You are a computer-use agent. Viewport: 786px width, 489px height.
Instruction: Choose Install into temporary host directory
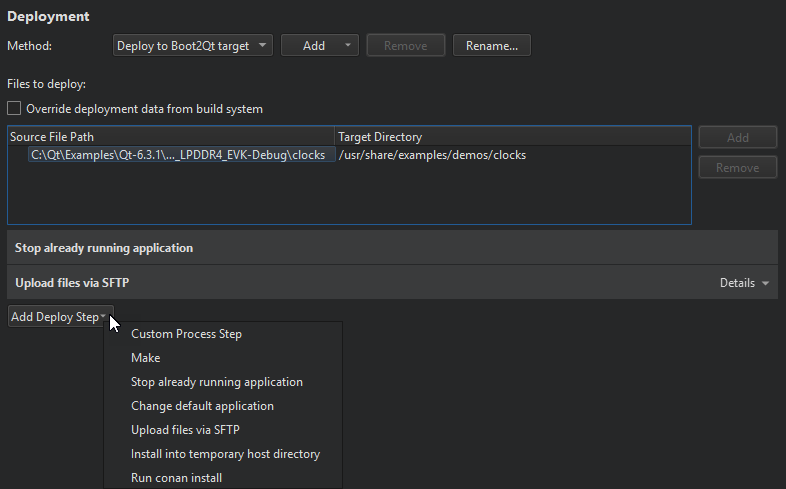225,454
